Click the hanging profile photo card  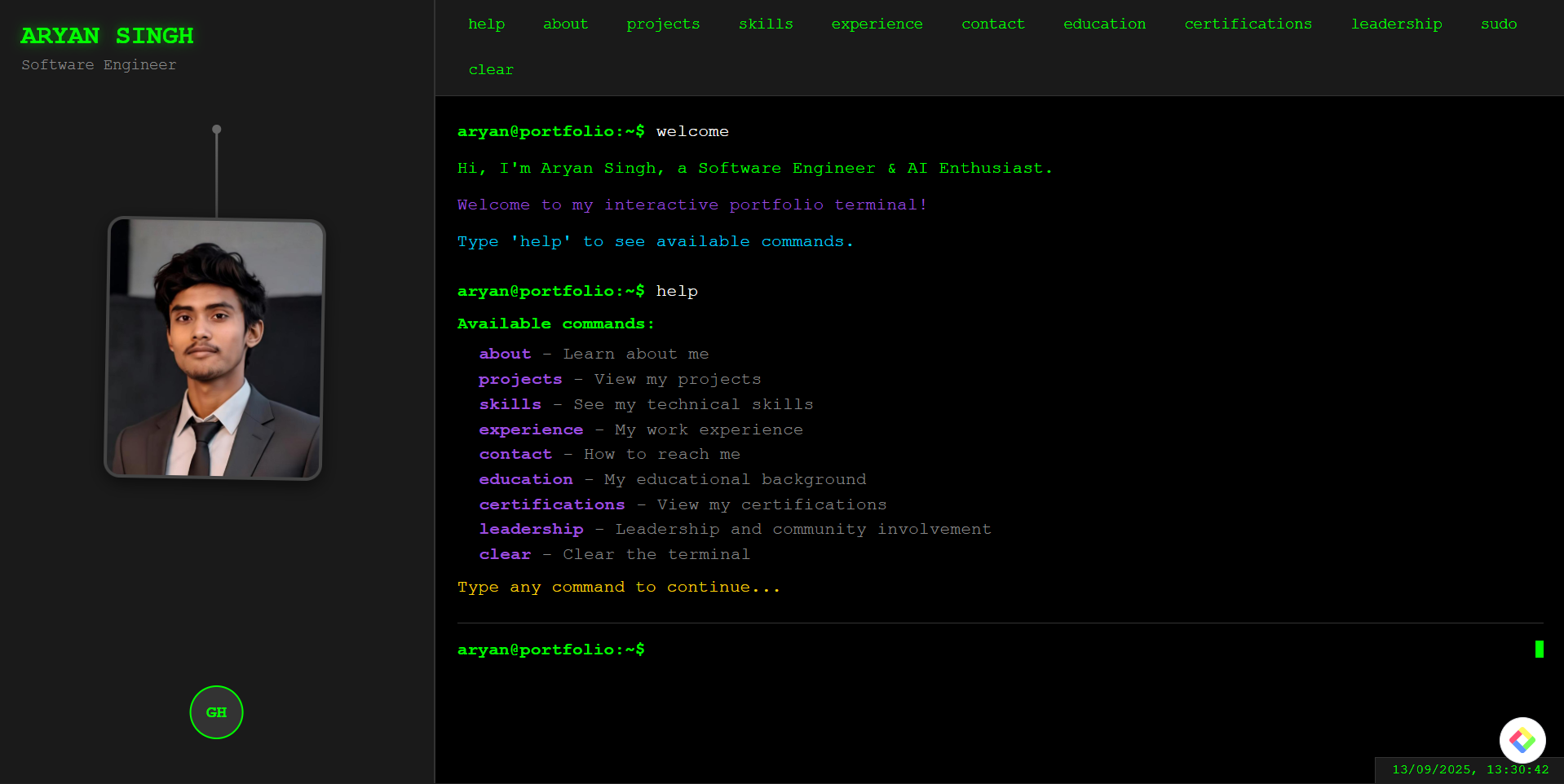coord(215,348)
